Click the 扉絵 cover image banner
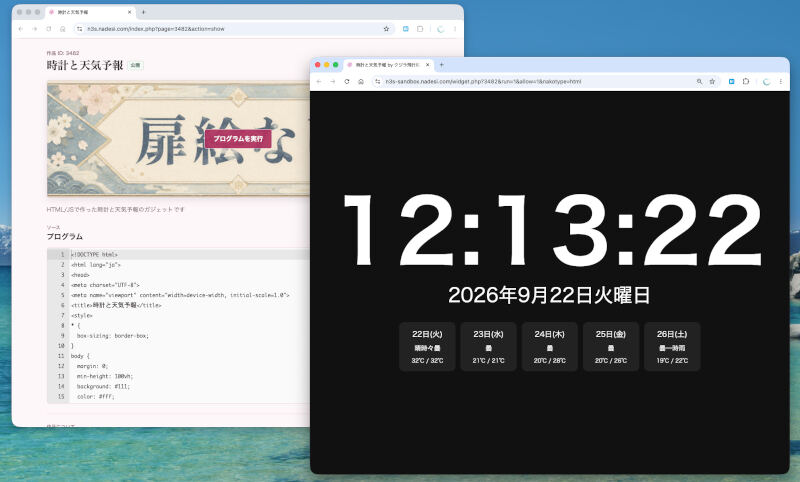This screenshot has height=482, width=800. point(178,139)
